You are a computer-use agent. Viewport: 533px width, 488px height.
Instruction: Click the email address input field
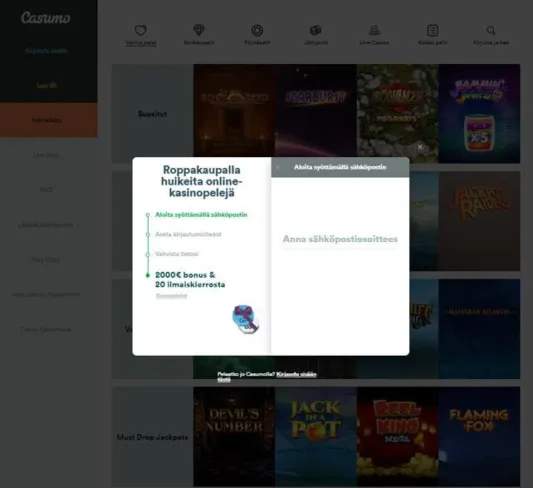coord(340,239)
